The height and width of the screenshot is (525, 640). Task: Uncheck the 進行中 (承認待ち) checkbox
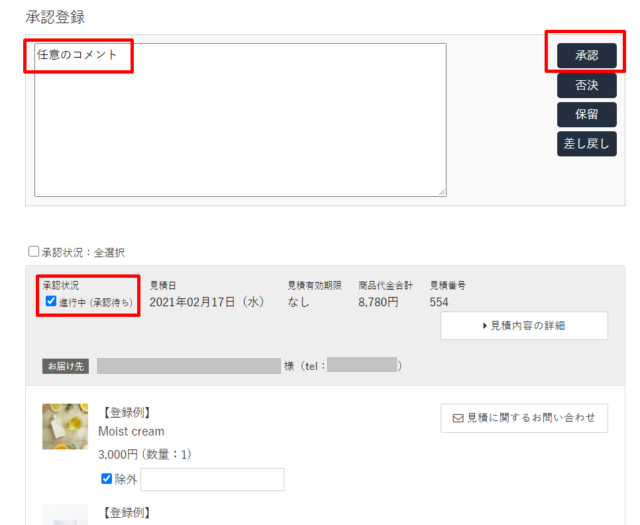(x=51, y=301)
